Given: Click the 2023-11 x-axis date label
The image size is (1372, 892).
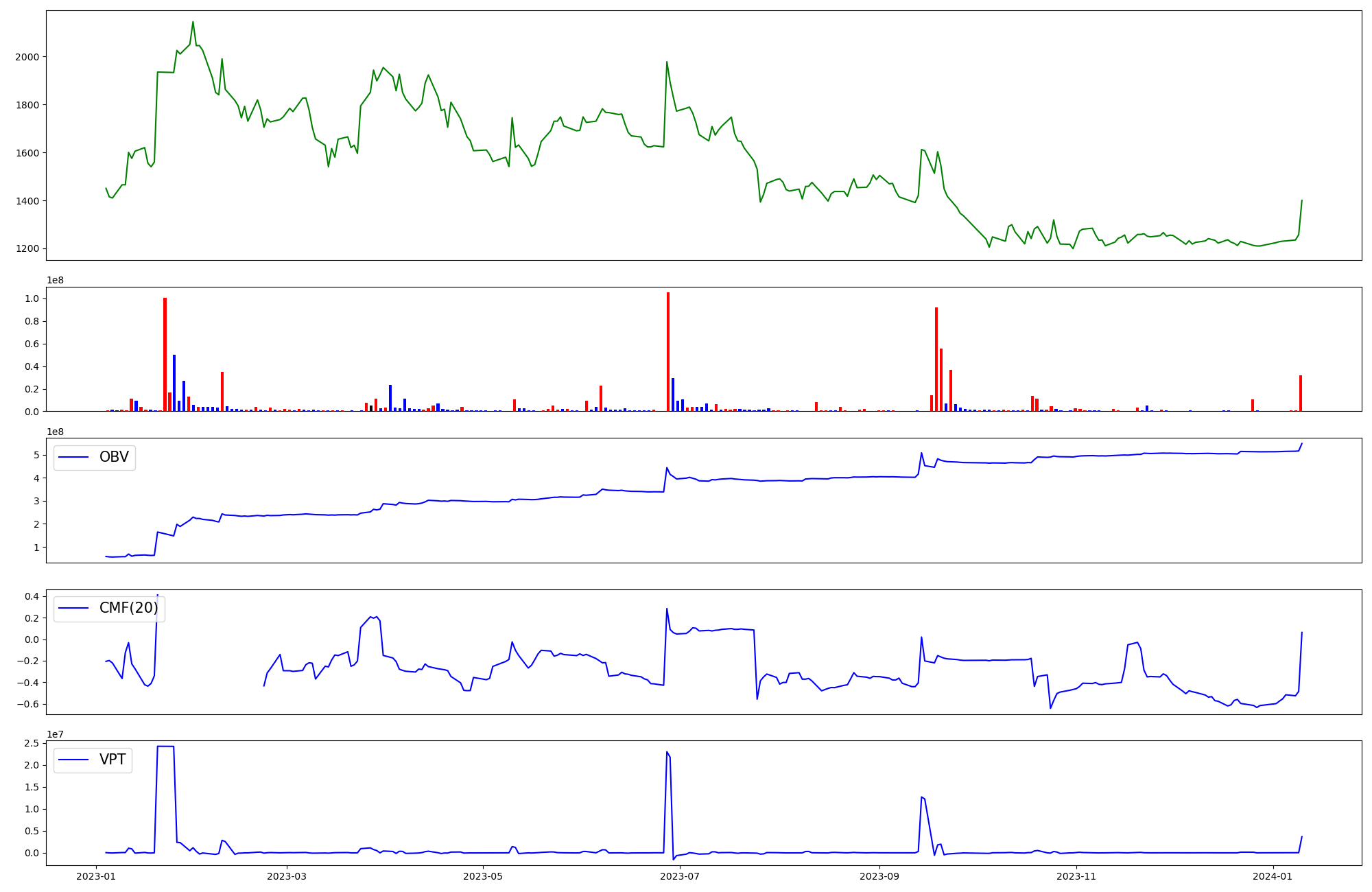Looking at the screenshot, I should [x=1076, y=876].
